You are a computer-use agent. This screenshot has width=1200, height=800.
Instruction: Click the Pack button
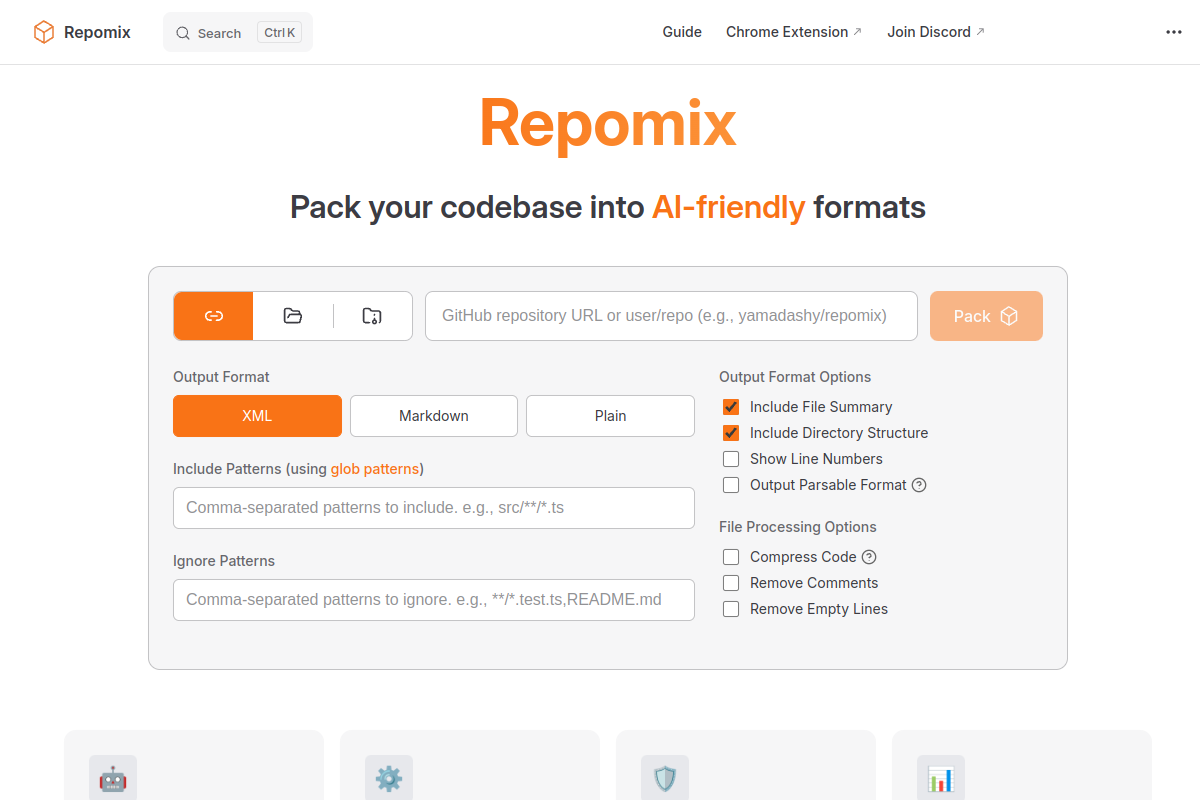coord(986,316)
